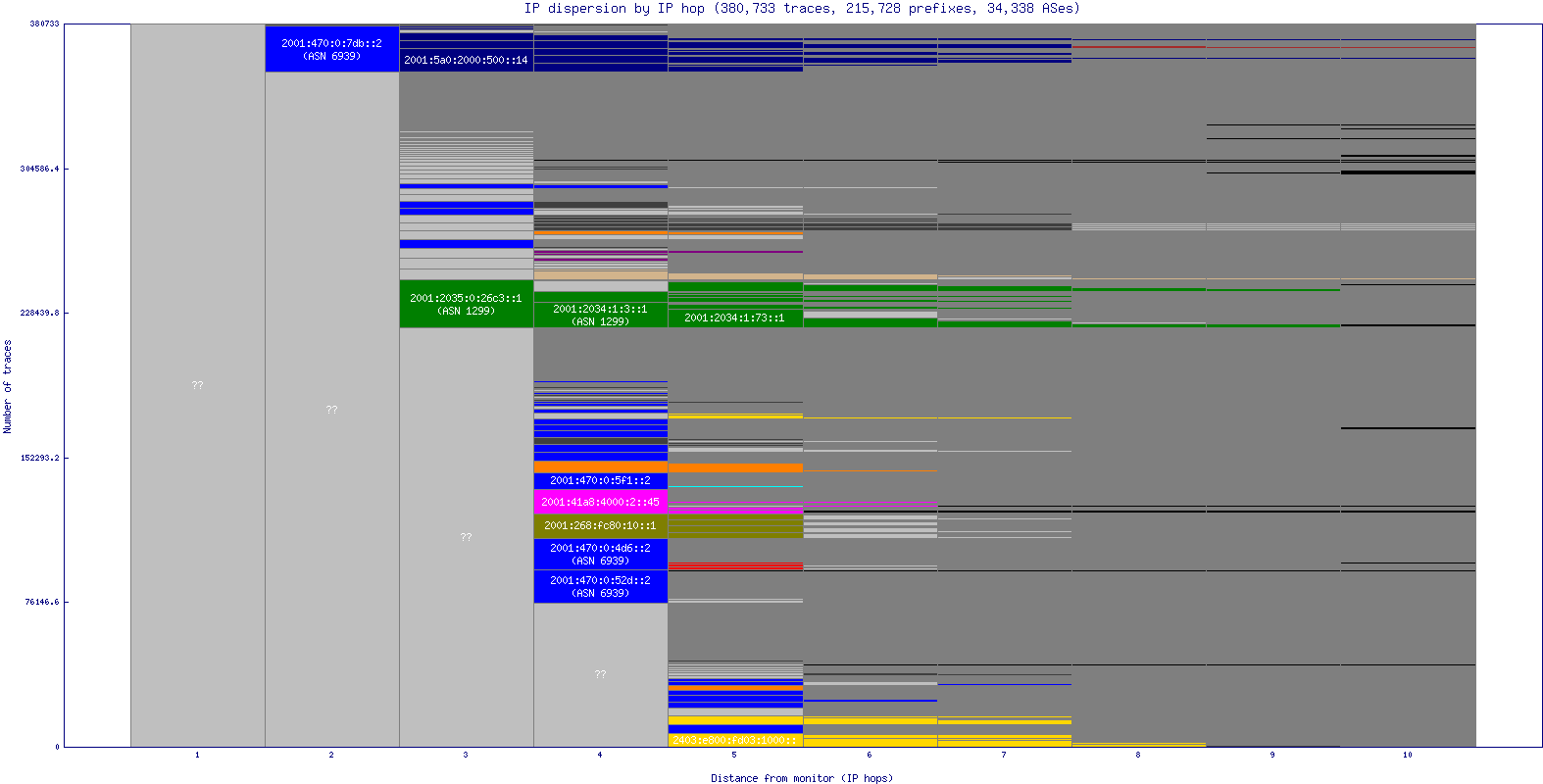Click x-axis hop number 4
Viewport: 1543px width, 784px height.
(600, 755)
